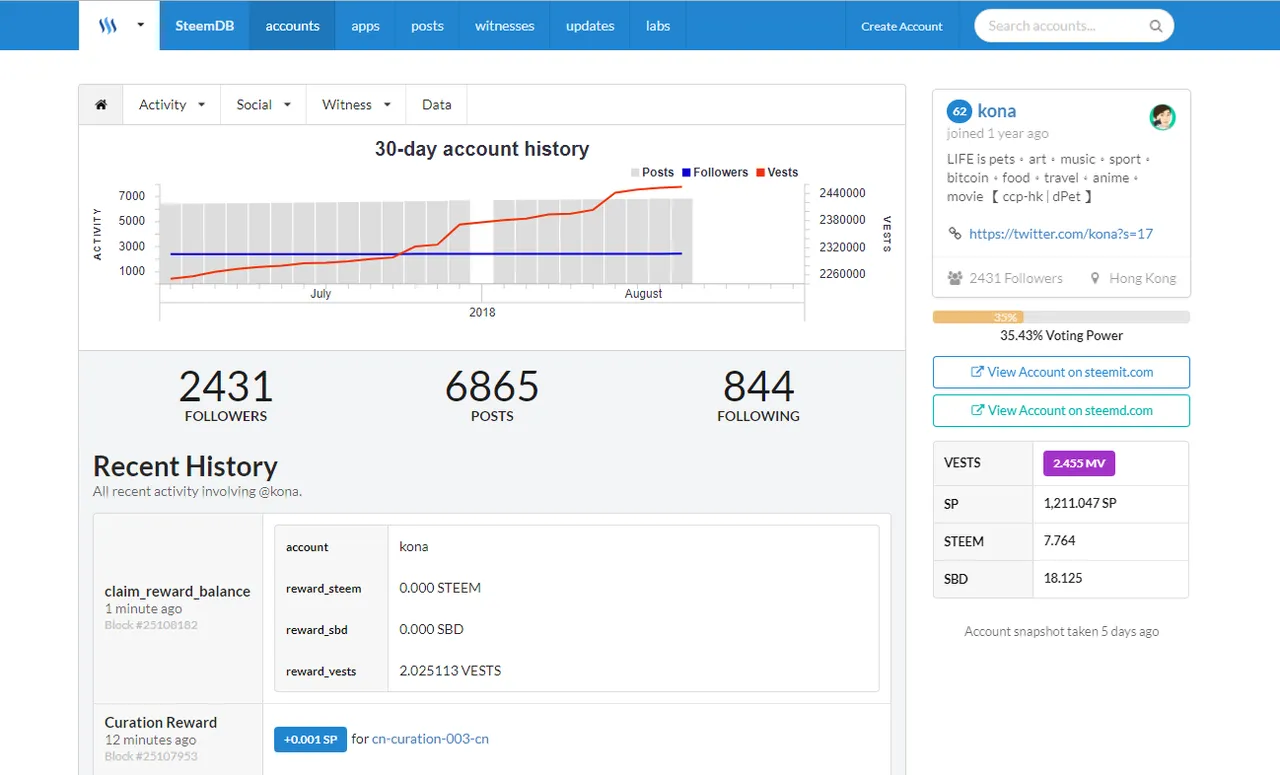The height and width of the screenshot is (775, 1280).
Task: Click View Account on steemd.com button
Action: 1061,410
